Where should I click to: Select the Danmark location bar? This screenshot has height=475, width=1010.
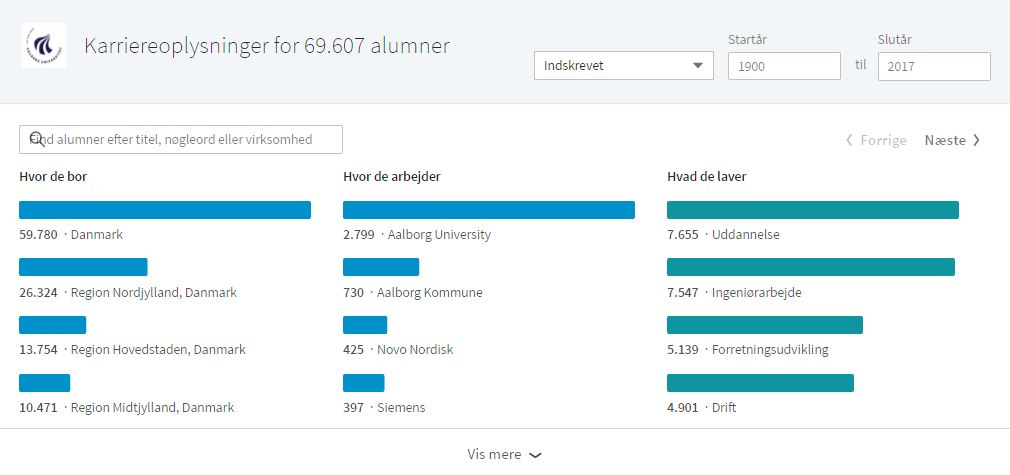coord(165,210)
